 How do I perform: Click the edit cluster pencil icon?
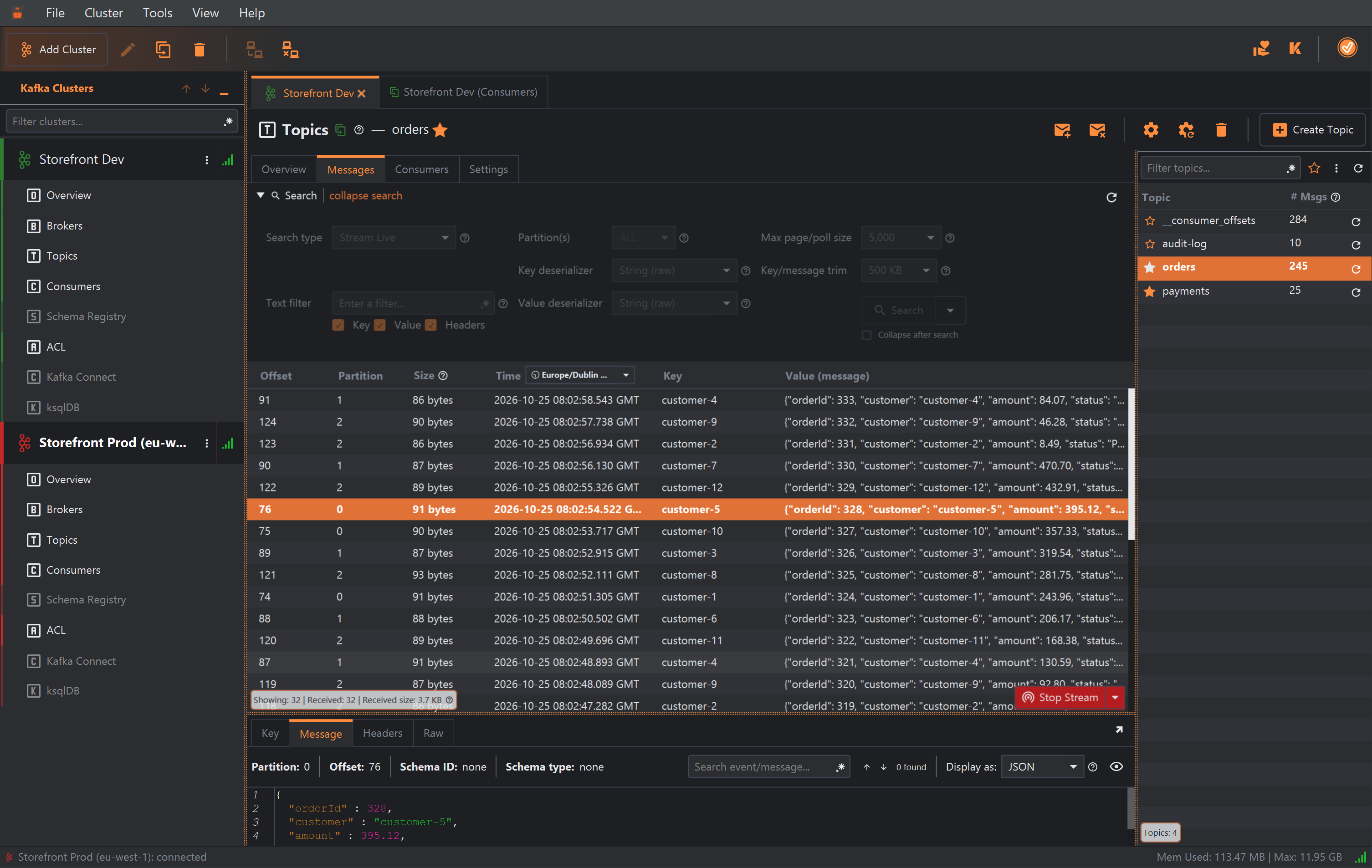coord(128,50)
